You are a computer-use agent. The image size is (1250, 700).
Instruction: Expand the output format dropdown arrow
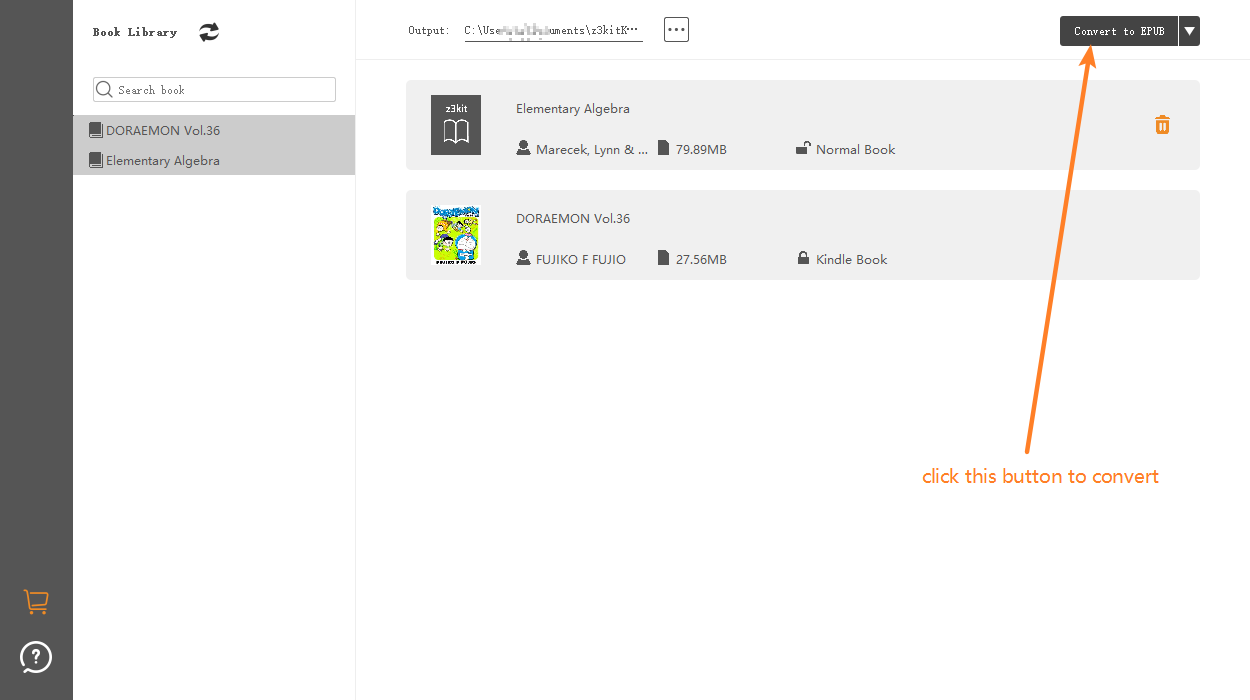click(1189, 31)
